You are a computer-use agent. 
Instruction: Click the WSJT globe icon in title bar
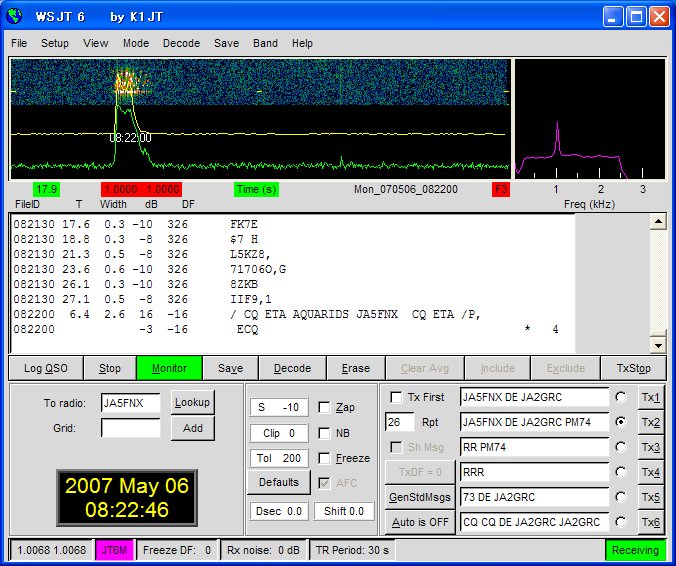(x=14, y=16)
